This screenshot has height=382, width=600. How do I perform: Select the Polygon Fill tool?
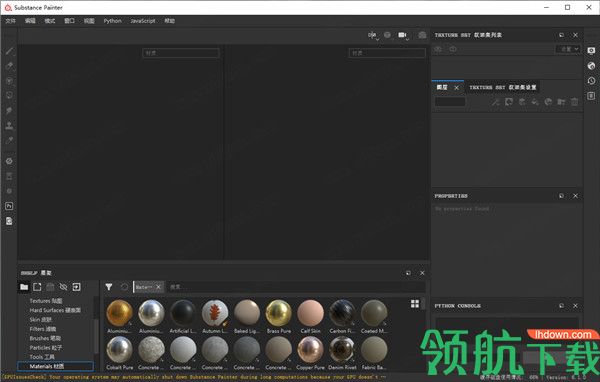[x=9, y=95]
